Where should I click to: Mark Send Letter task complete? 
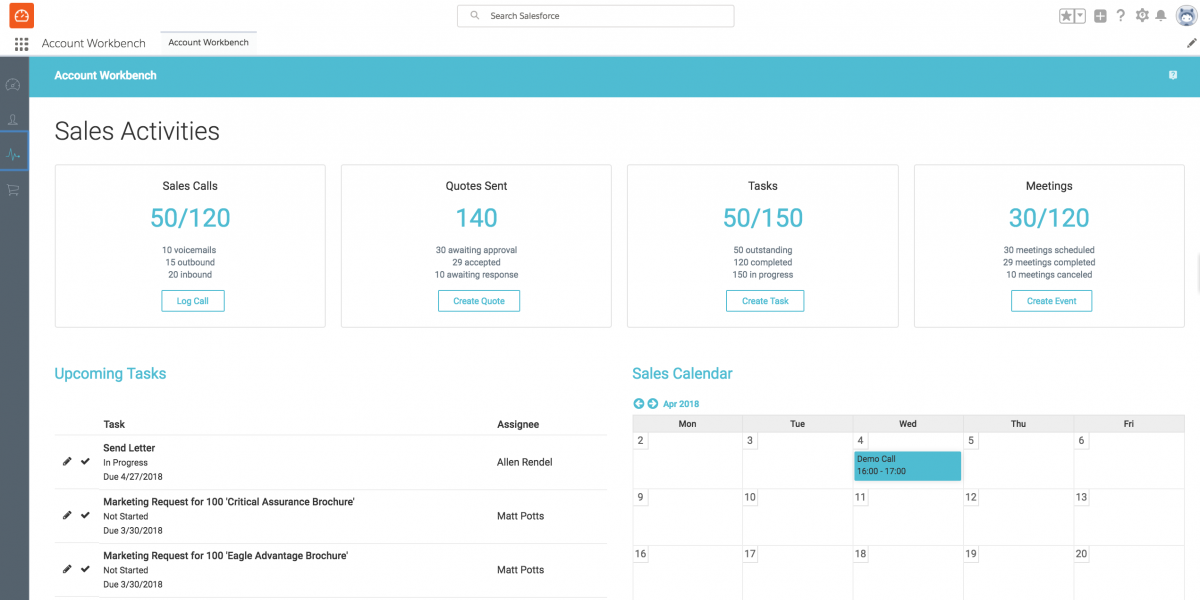(x=85, y=462)
